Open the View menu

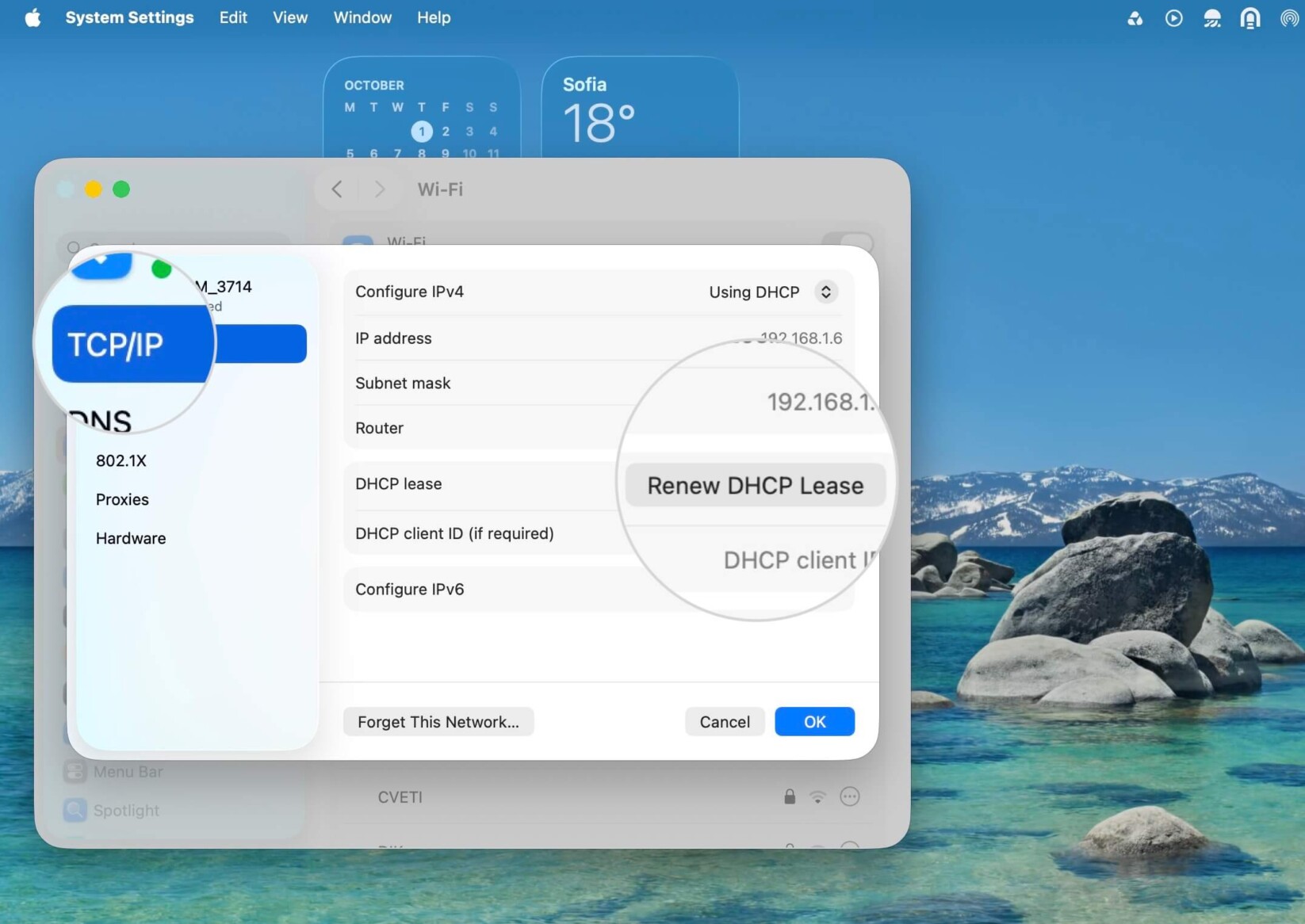tap(290, 17)
